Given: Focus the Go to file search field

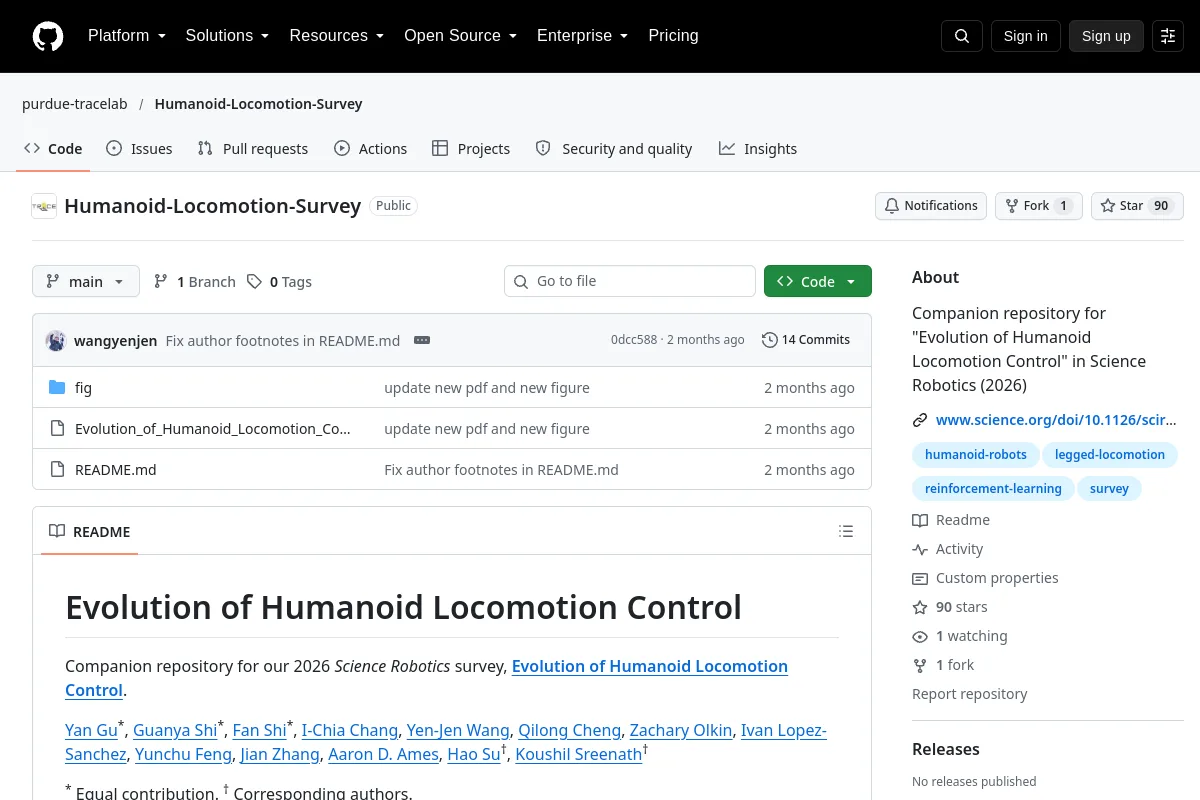Looking at the screenshot, I should click(x=630, y=281).
